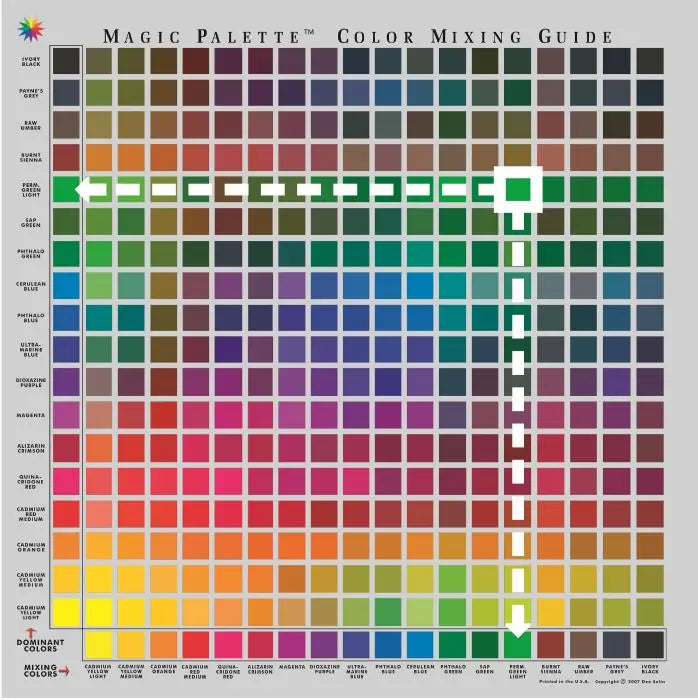
Task: Pick the Cerulean Blue mixing color swatch
Action: [420, 645]
